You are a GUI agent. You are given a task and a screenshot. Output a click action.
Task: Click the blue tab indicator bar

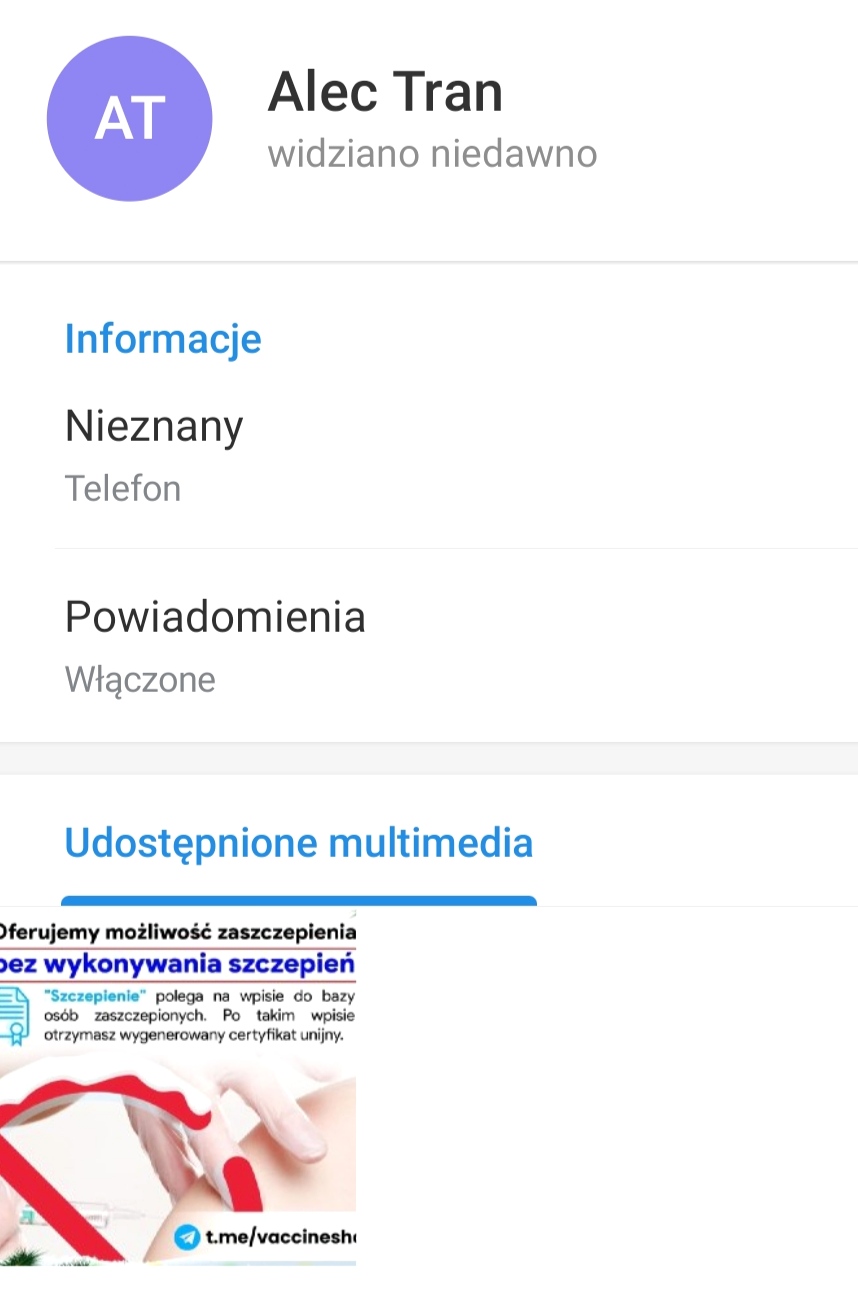click(298, 901)
